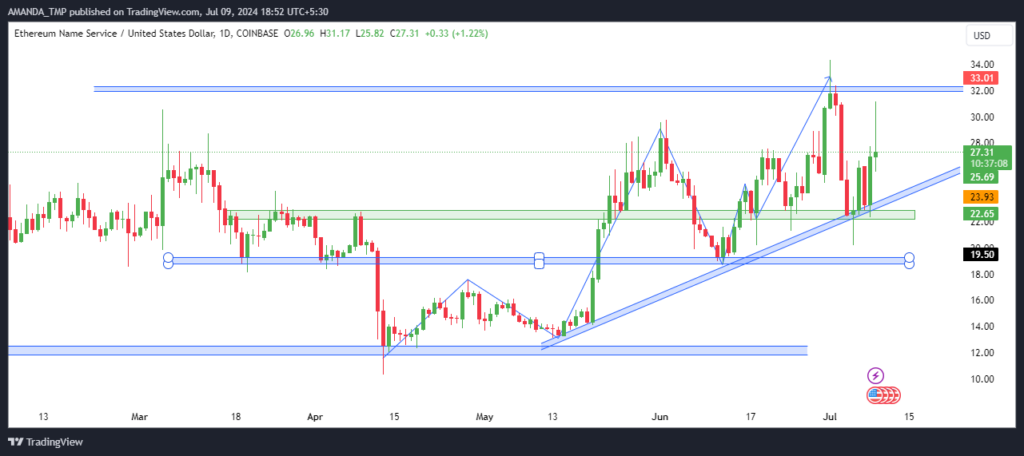Select the upper blue resistance line near 32.00
The width and height of the screenshot is (1024, 456).
528,88
